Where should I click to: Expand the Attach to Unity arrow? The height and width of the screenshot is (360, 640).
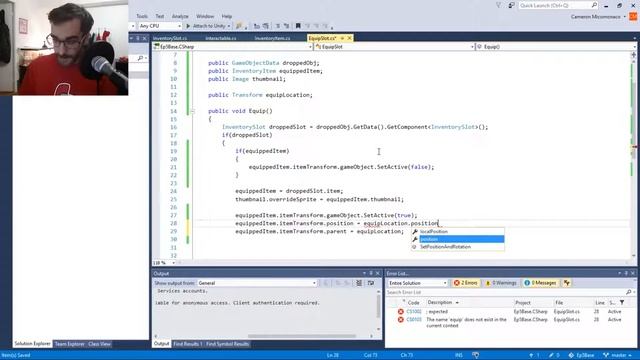[x=229, y=26]
